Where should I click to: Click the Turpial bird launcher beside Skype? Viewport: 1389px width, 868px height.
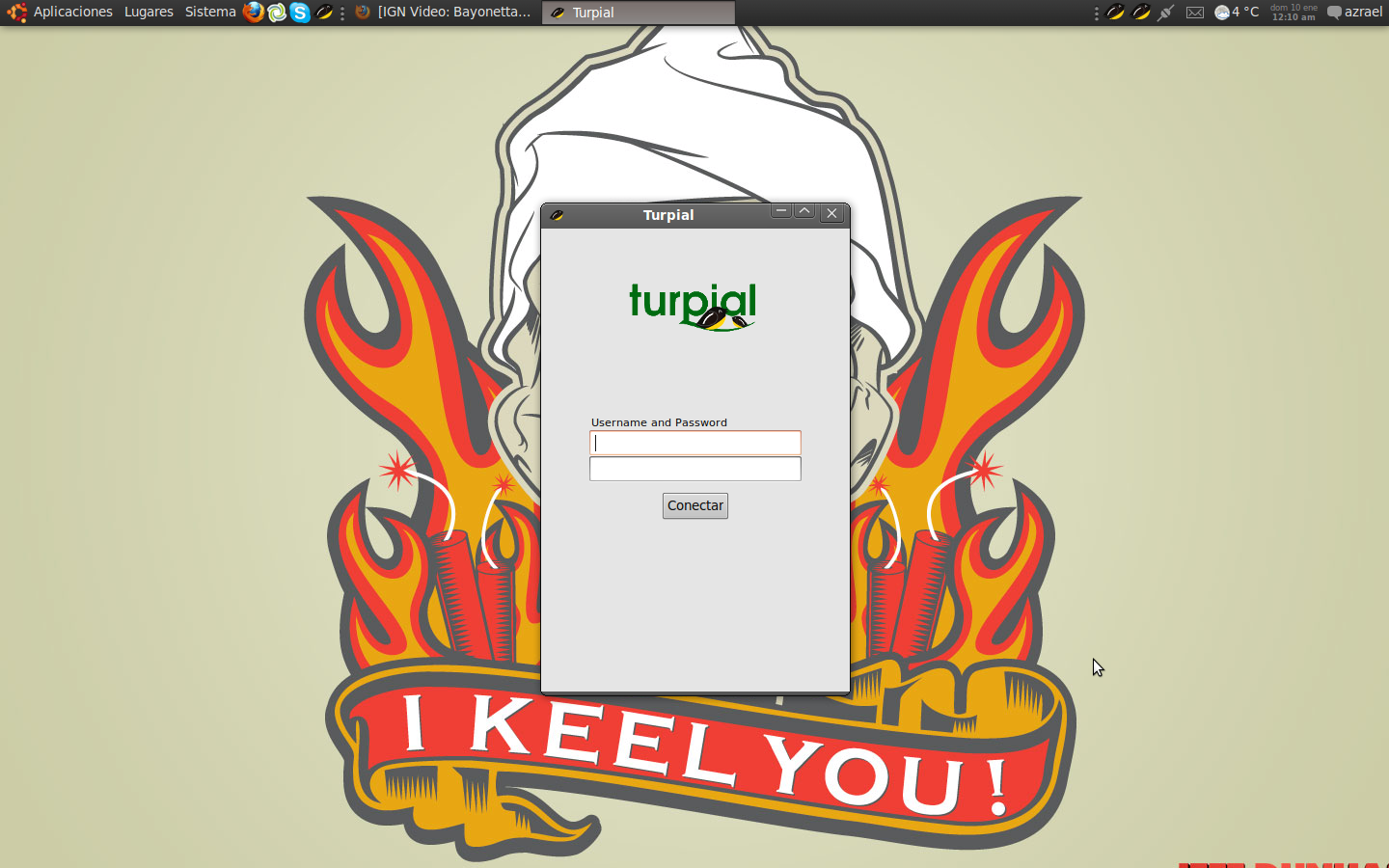(324, 13)
